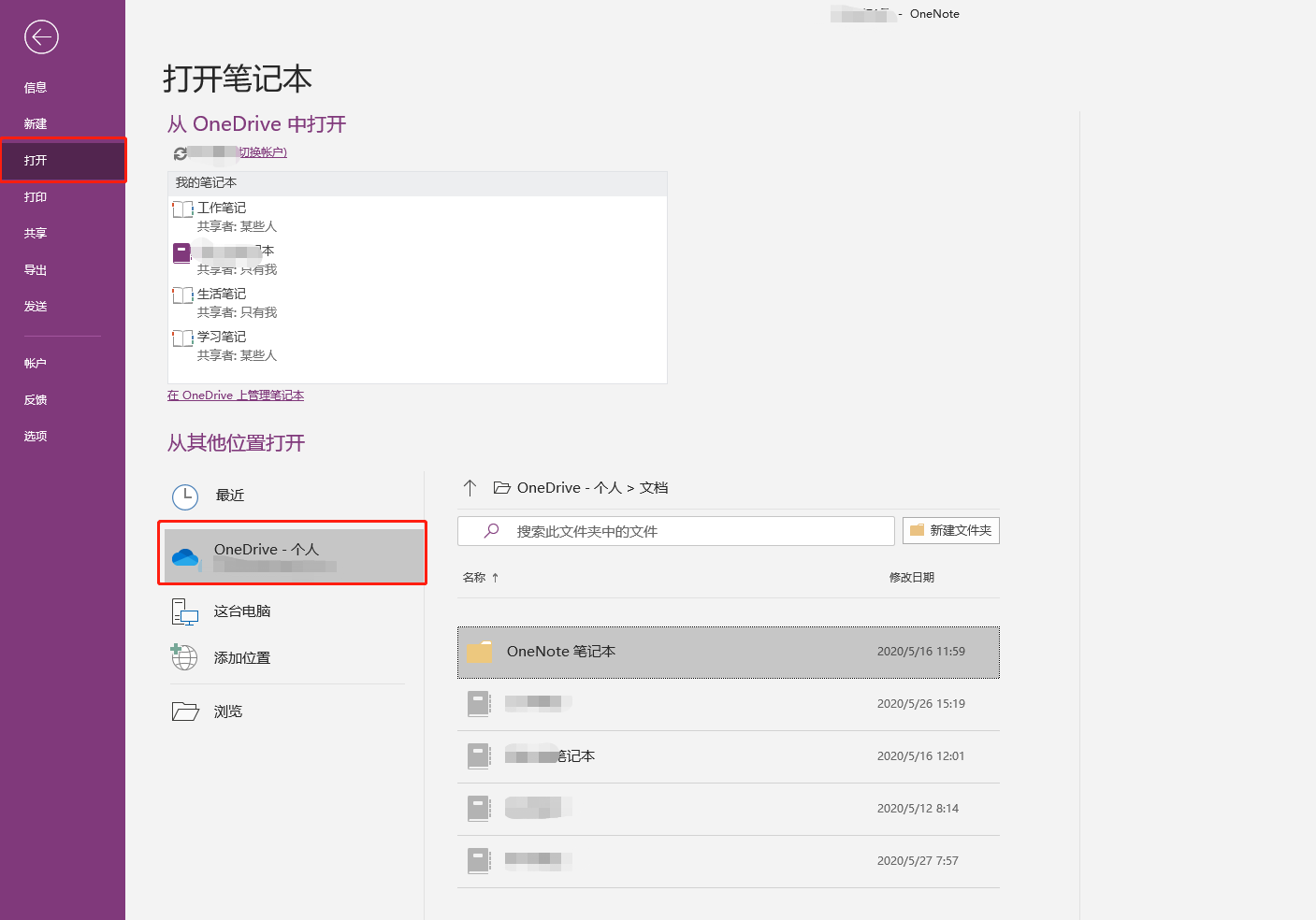The height and width of the screenshot is (920, 1316).
Task: Select OneDrive - 个人 location
Action: tap(294, 556)
